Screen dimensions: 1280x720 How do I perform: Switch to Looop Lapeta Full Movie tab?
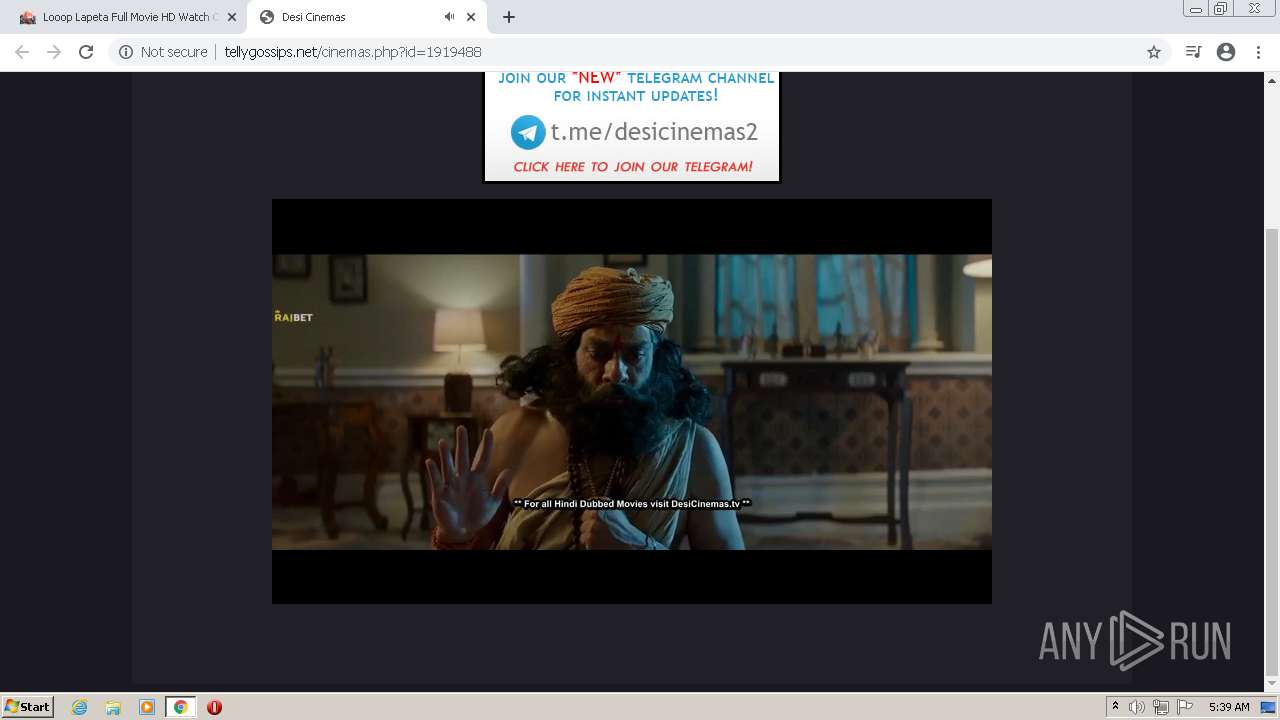[x=125, y=17]
